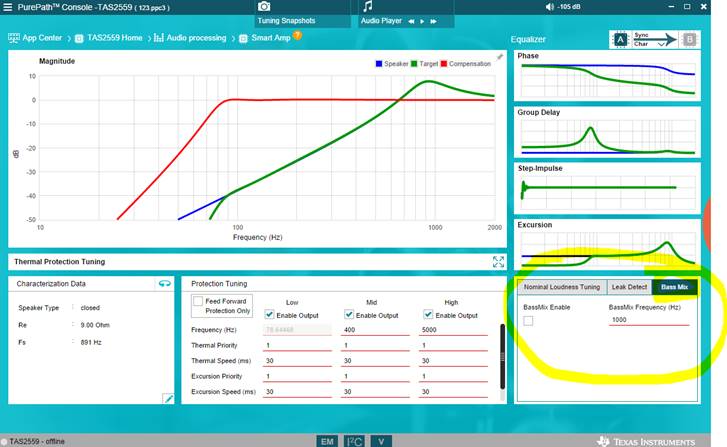727x447 pixels.
Task: Open Audio processing breadcrumb
Action: 196,38
